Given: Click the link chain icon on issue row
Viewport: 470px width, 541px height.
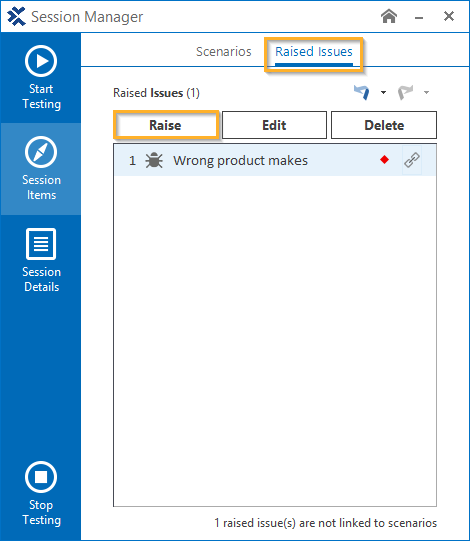Looking at the screenshot, I should click(412, 160).
